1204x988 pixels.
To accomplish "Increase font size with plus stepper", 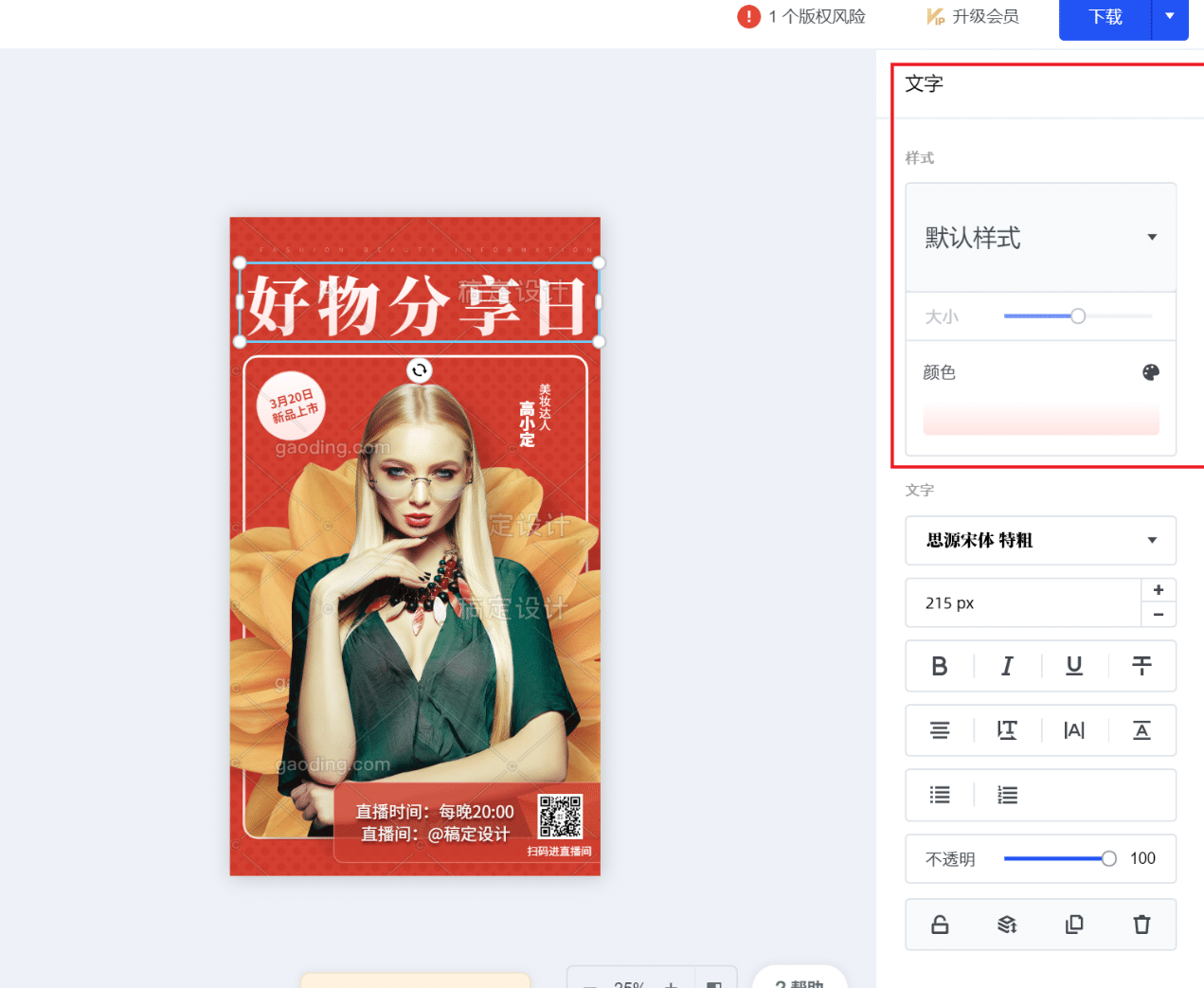I will 1159,590.
